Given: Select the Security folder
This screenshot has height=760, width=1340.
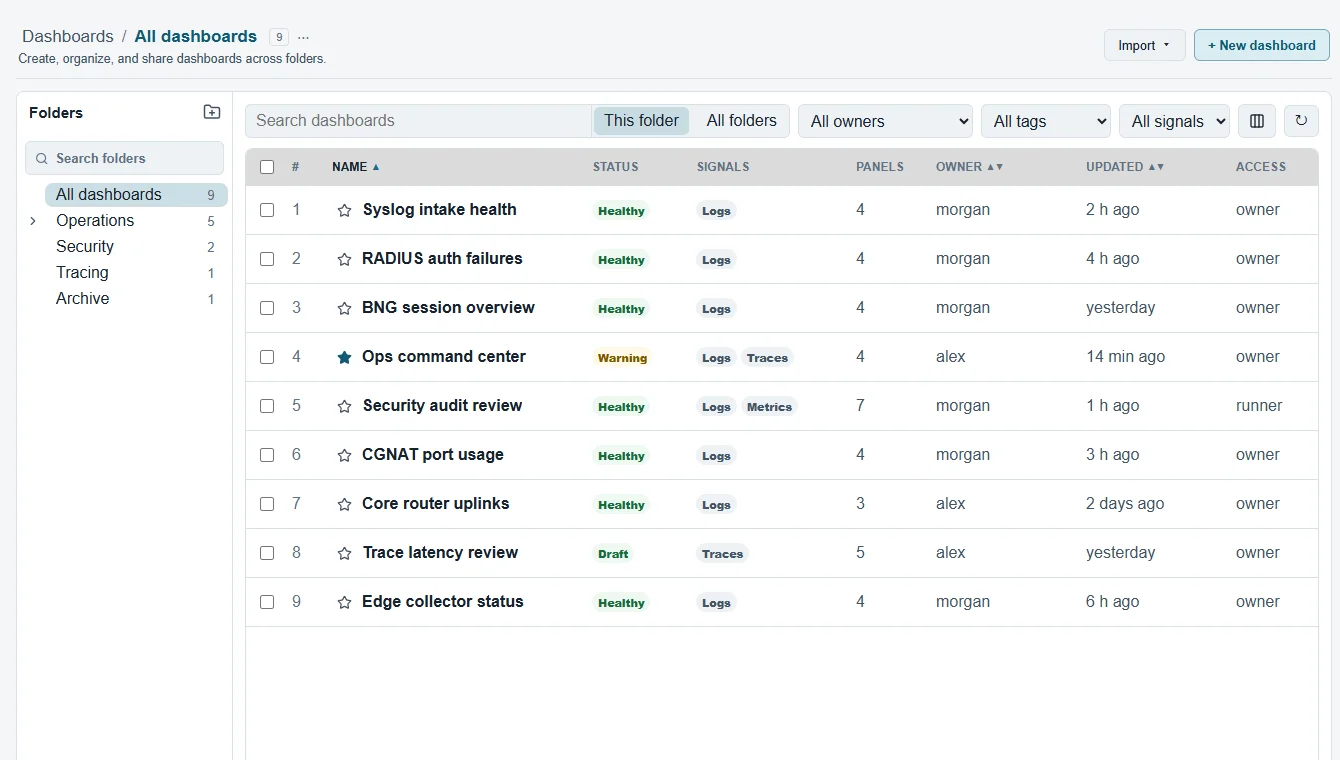Looking at the screenshot, I should pyautogui.click(x=136, y=247).
